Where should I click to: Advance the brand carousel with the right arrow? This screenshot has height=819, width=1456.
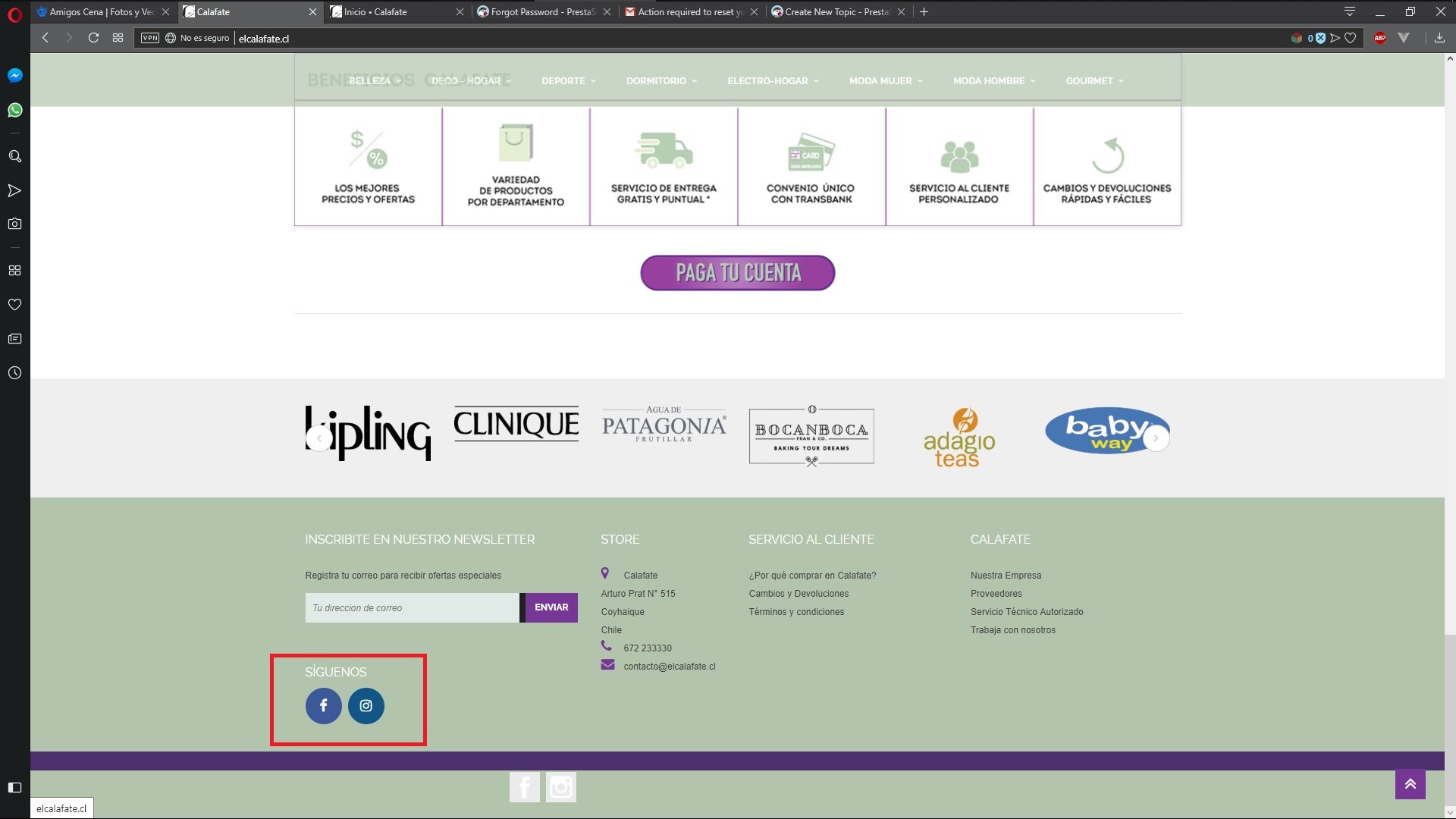1156,438
